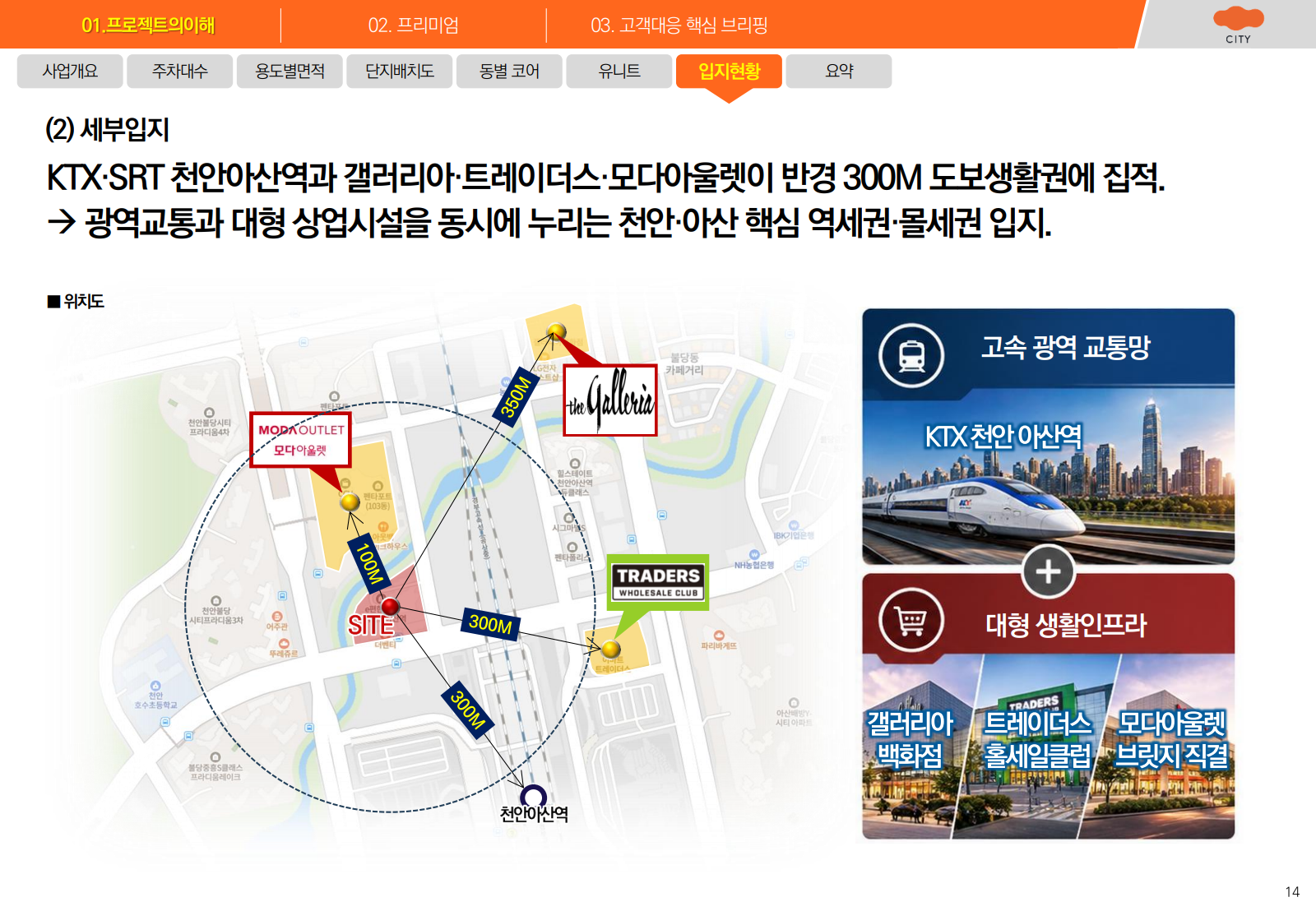
Task: Click the Traders Wholesale Club logo
Action: coord(658,583)
